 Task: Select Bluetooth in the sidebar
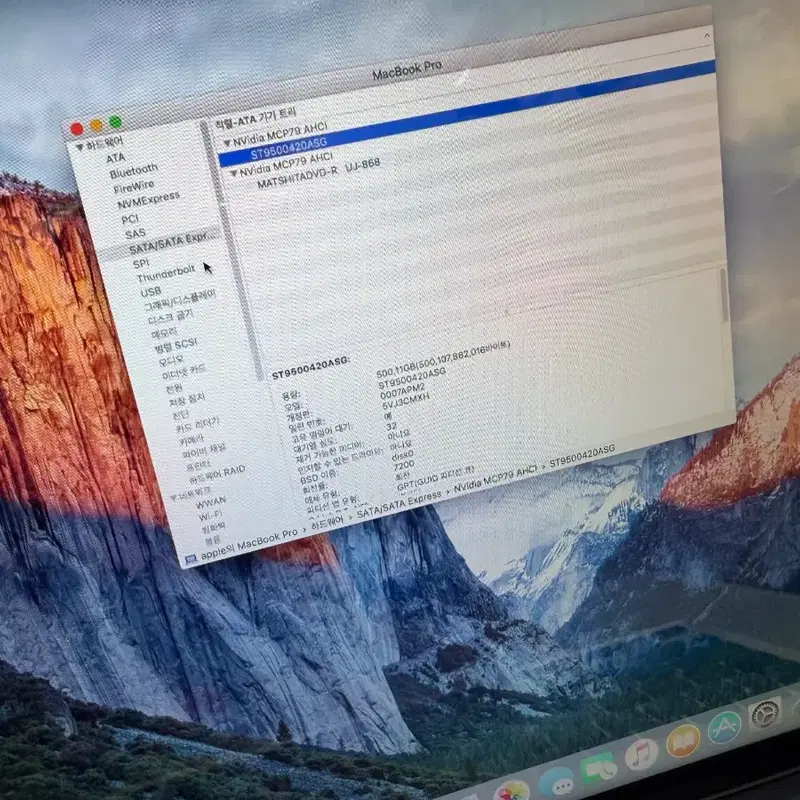pos(134,171)
